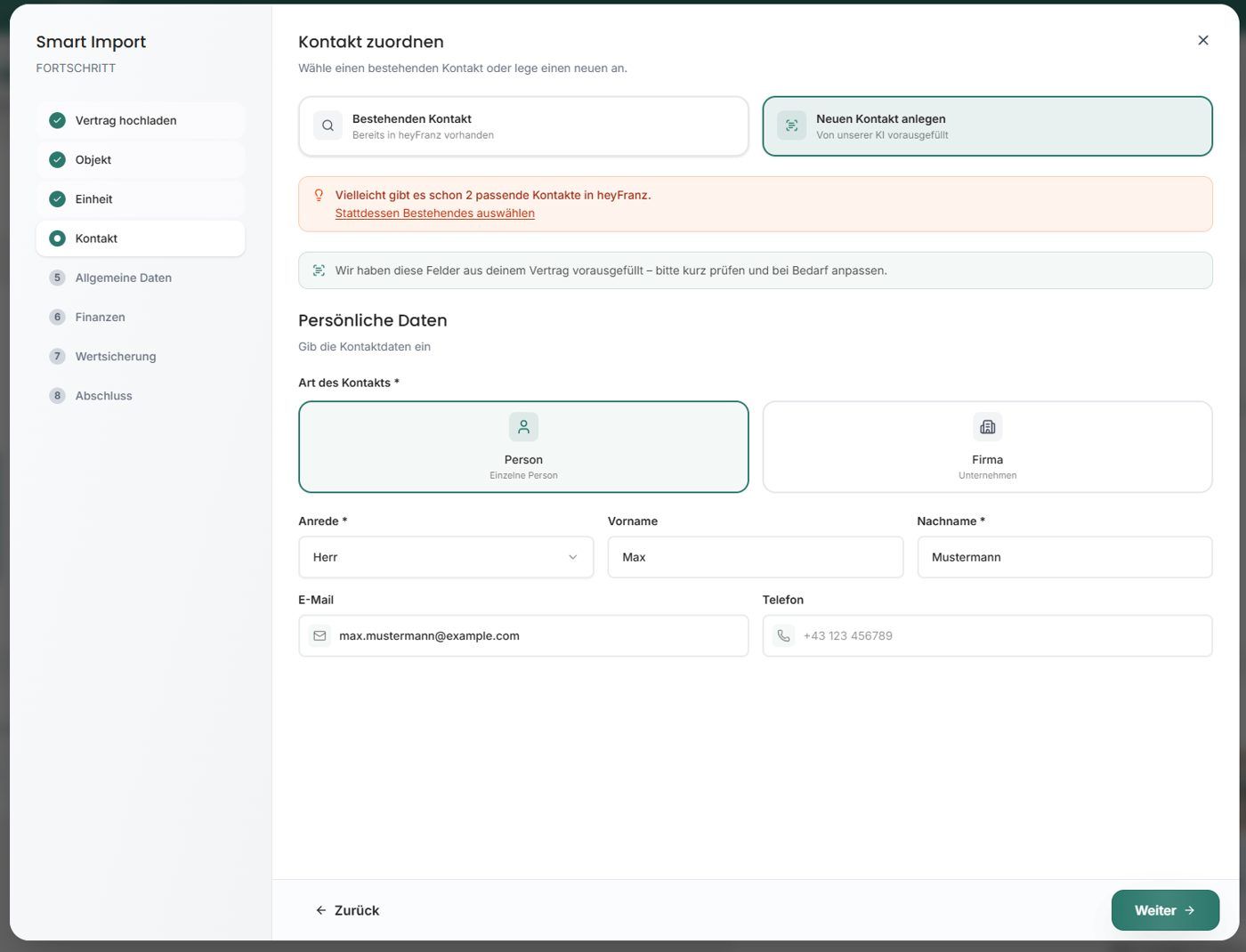
Task: Click the Weiter button
Action: point(1165,910)
